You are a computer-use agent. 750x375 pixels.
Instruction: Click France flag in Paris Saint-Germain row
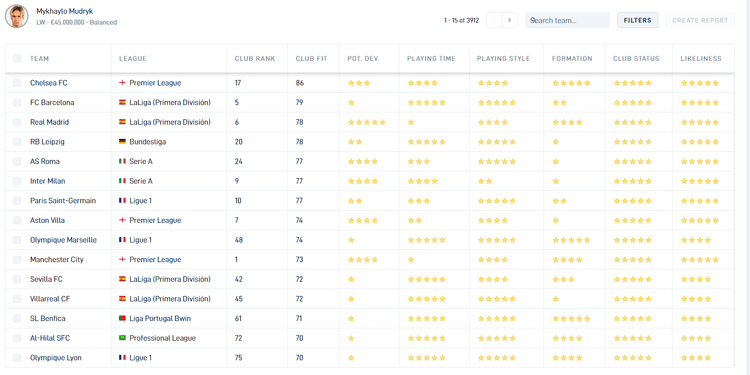coord(122,200)
